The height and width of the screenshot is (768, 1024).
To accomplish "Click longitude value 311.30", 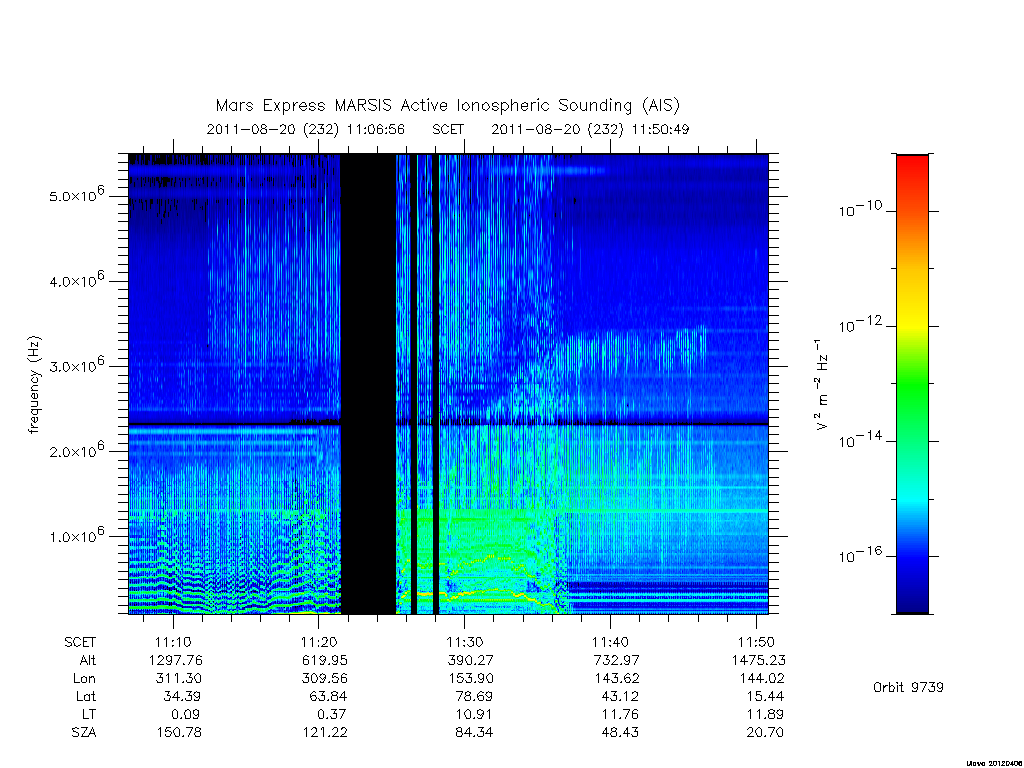I will pos(178,679).
